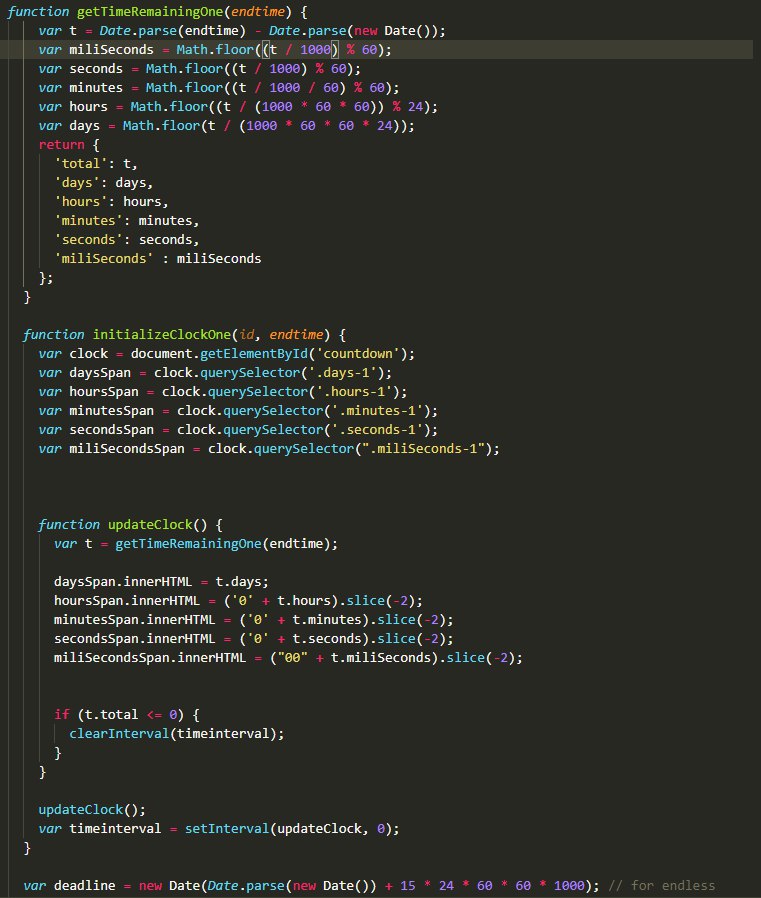Click the 'days': days, property line
This screenshot has height=898, width=761.
click(x=103, y=182)
